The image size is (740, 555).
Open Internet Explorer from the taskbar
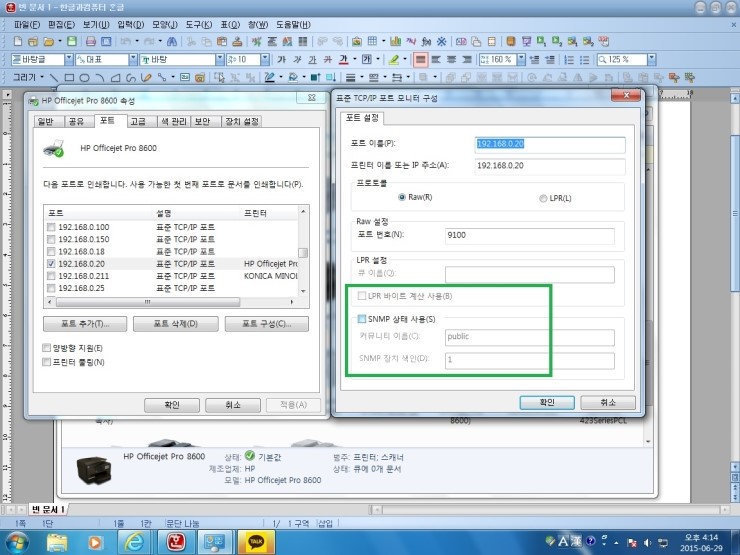132,541
